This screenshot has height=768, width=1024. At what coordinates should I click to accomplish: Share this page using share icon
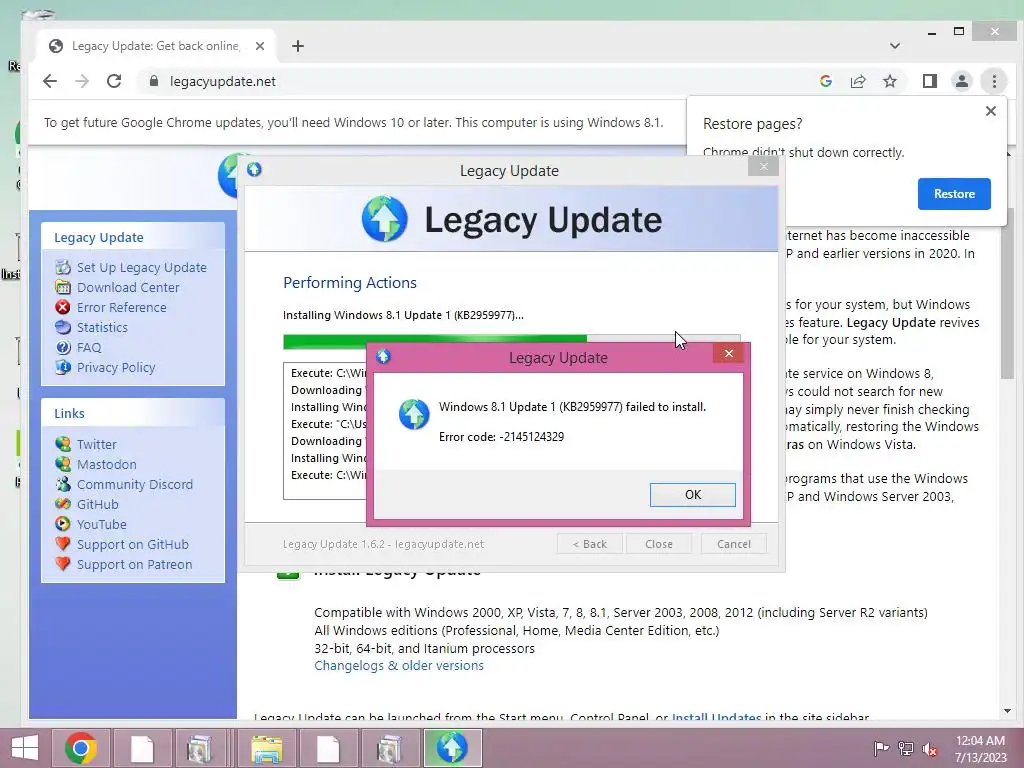pos(857,81)
